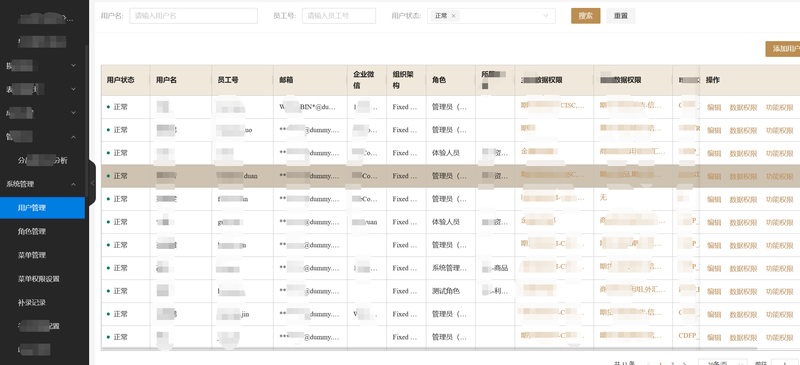Collapse the sidebar with the edge handle arrow
800x365 pixels.
click(92, 183)
